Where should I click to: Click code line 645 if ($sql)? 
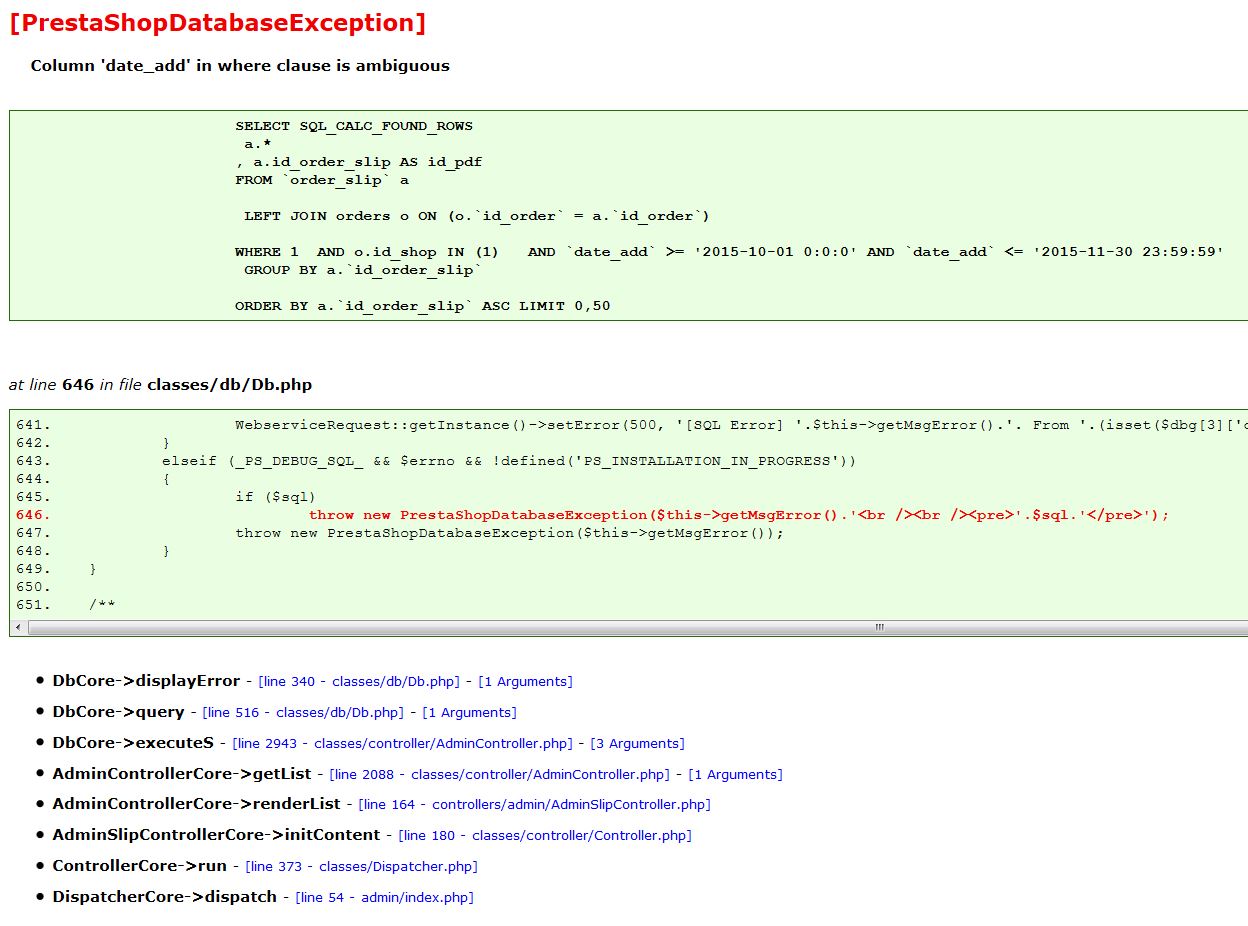coord(276,497)
